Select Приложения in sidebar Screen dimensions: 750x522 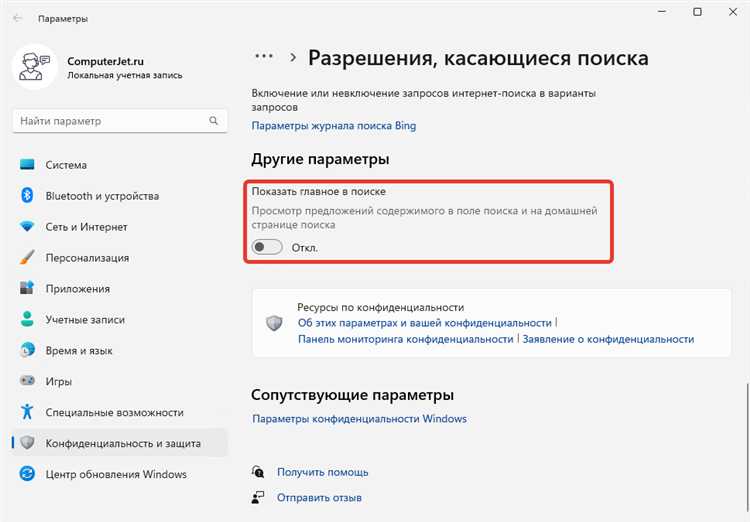click(x=120, y=289)
